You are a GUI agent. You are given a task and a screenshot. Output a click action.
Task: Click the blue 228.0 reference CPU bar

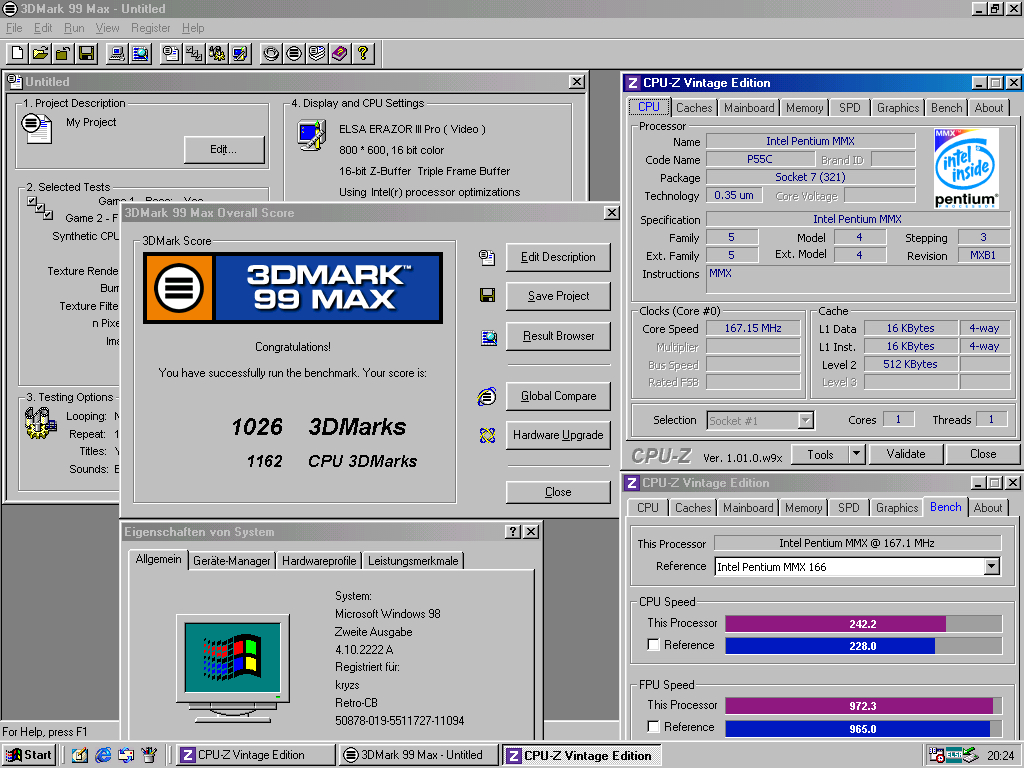pos(830,646)
